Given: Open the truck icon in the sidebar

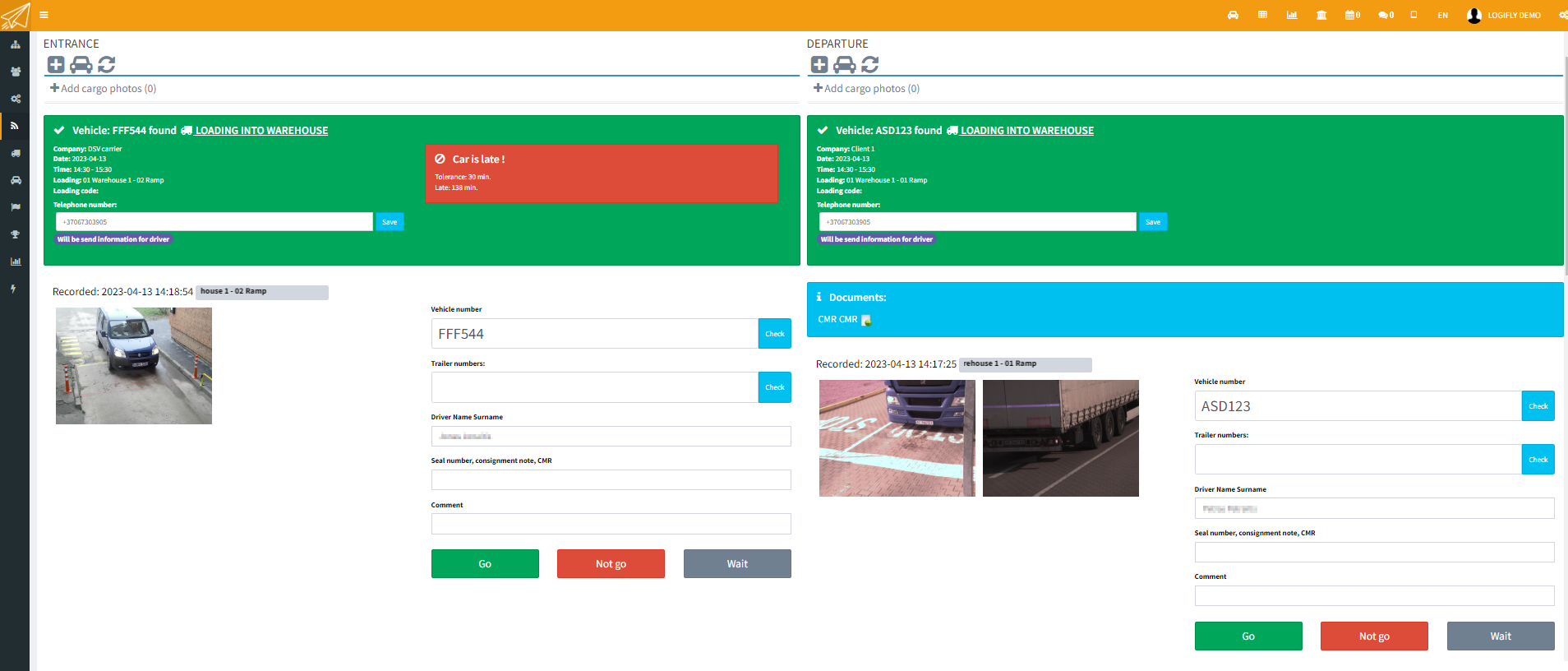Looking at the screenshot, I should click(x=15, y=153).
